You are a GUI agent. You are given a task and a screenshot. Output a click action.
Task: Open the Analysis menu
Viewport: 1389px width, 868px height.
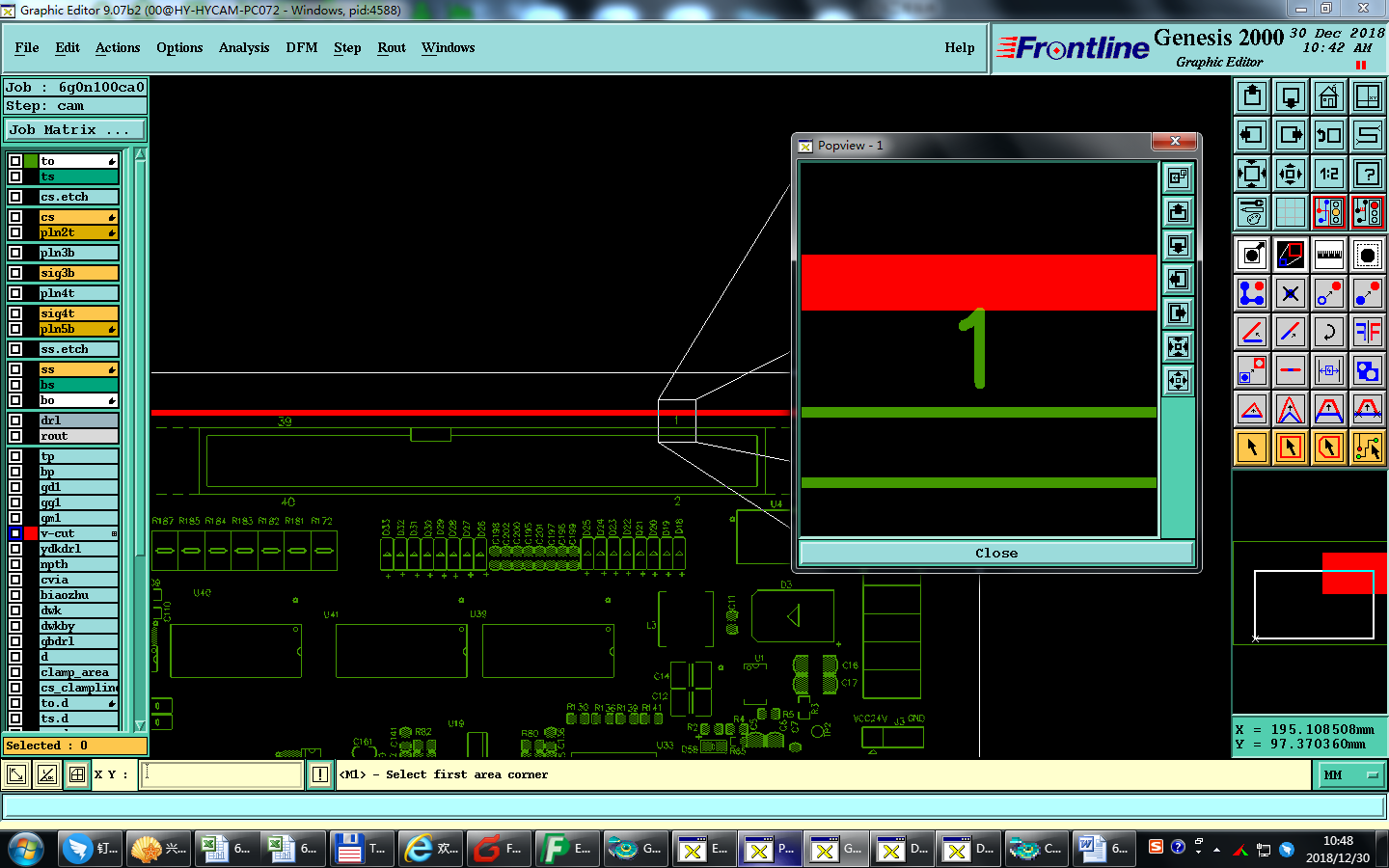pyautogui.click(x=244, y=47)
